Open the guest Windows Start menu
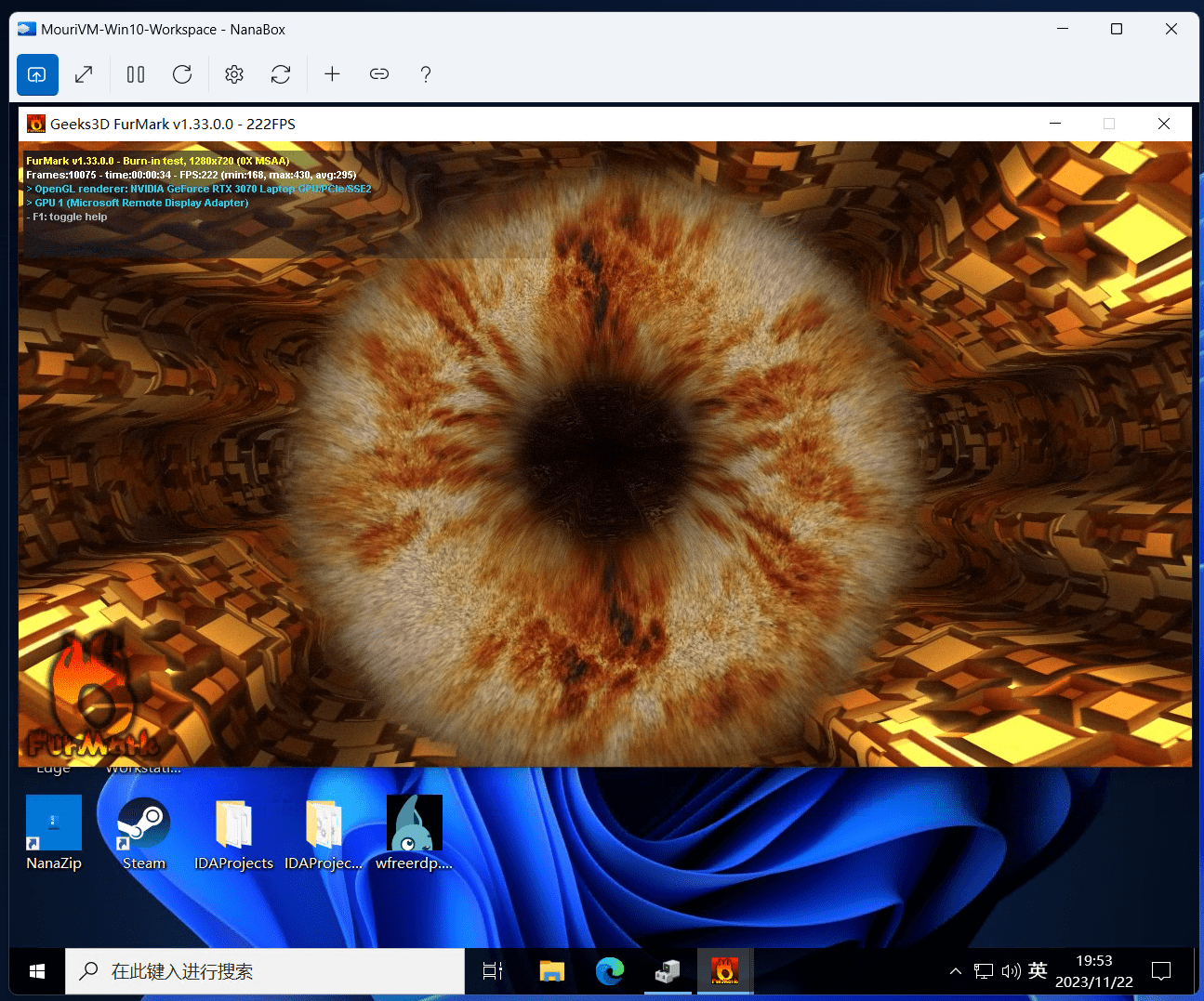Viewport: 1204px width, 1001px height. pyautogui.click(x=37, y=971)
